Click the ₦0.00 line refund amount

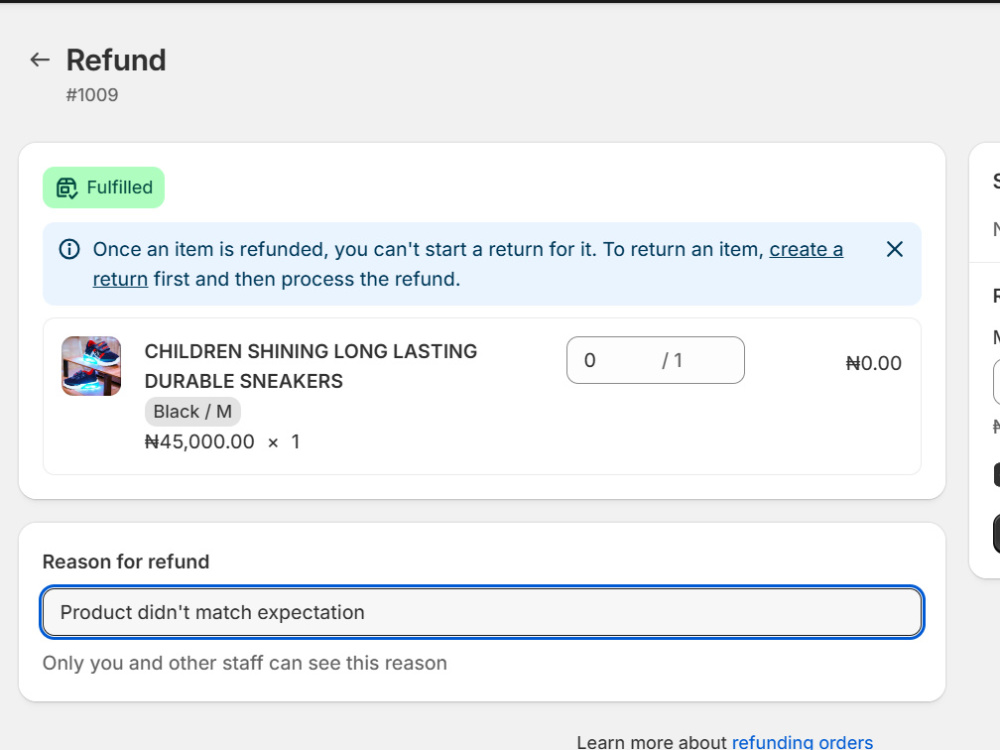pos(873,364)
